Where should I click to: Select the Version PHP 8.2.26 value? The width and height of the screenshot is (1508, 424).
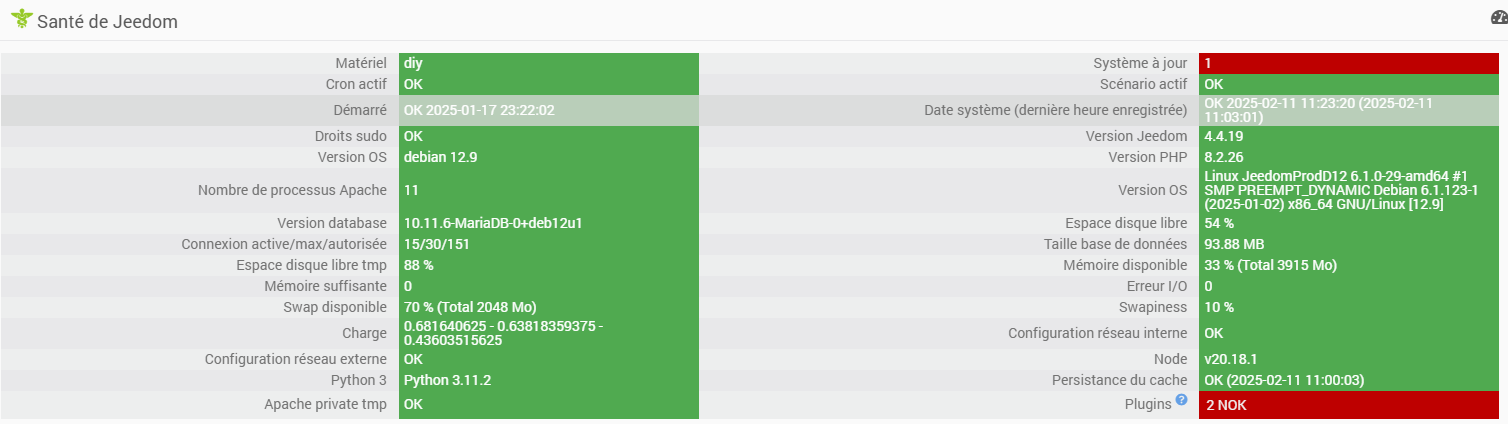point(1224,157)
